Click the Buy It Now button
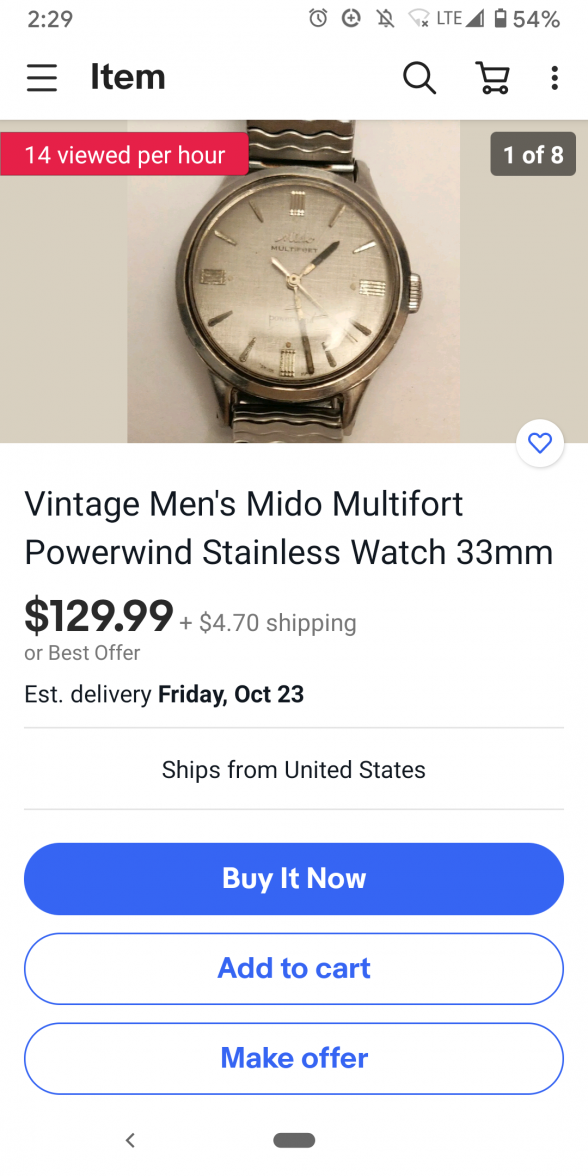The height and width of the screenshot is (1176, 588). (x=294, y=878)
